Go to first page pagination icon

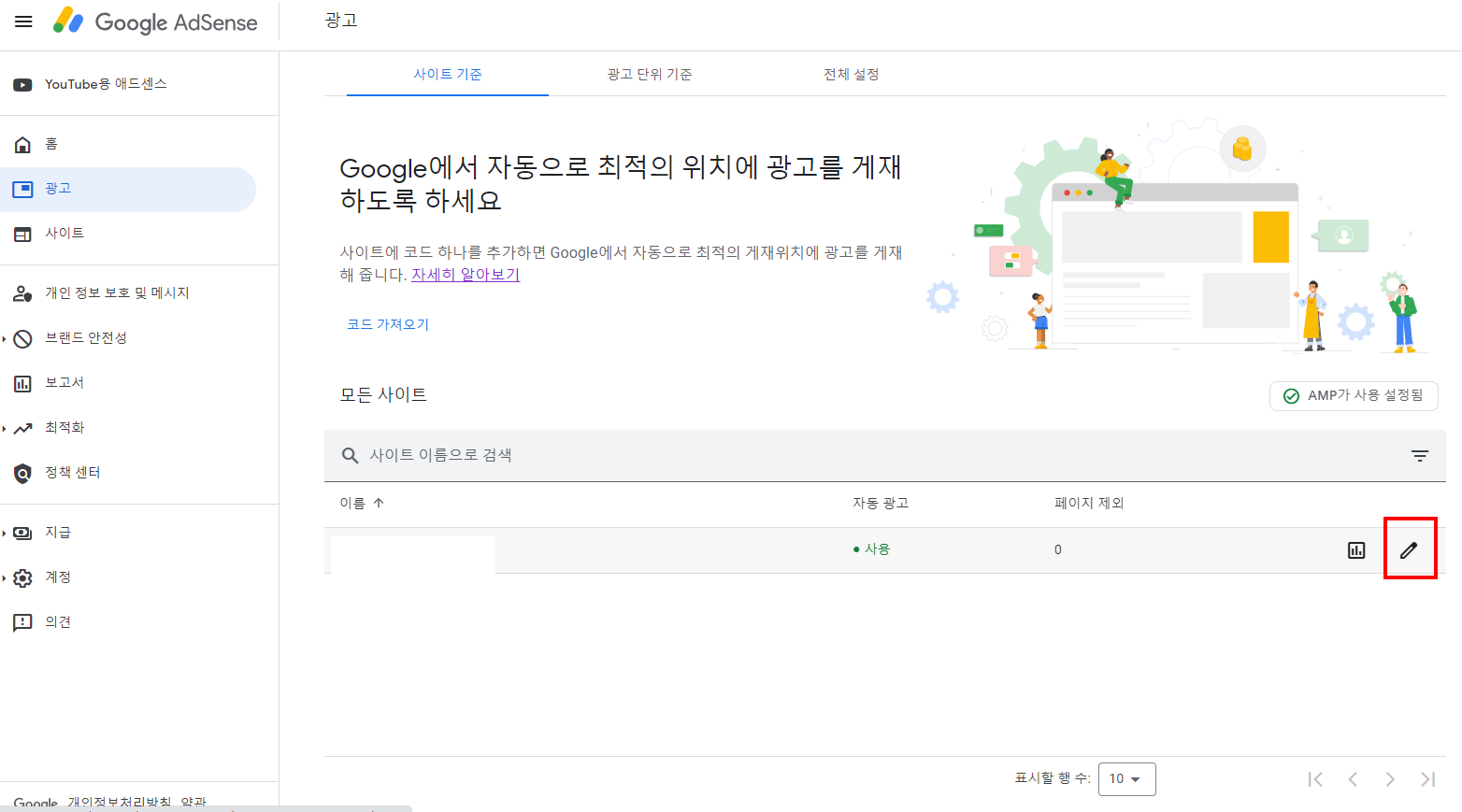point(1315,779)
